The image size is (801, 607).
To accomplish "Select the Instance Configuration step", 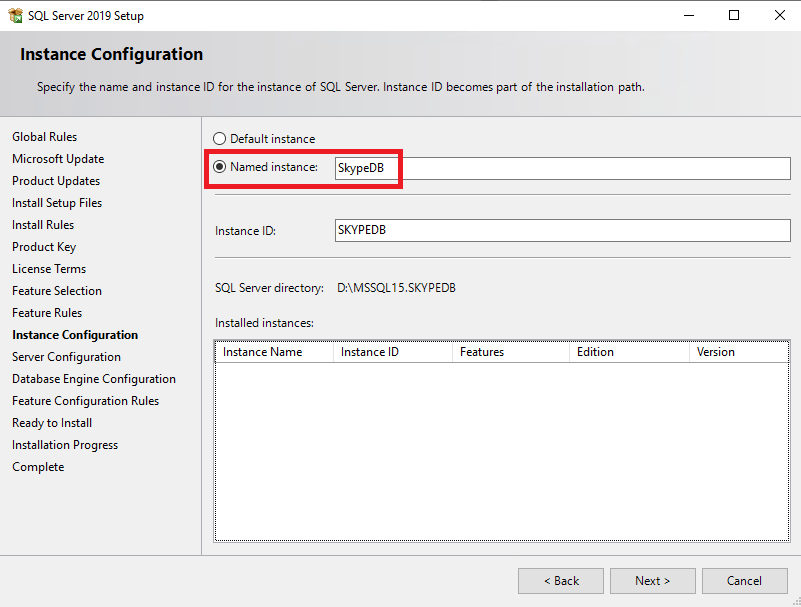I will [75, 335].
